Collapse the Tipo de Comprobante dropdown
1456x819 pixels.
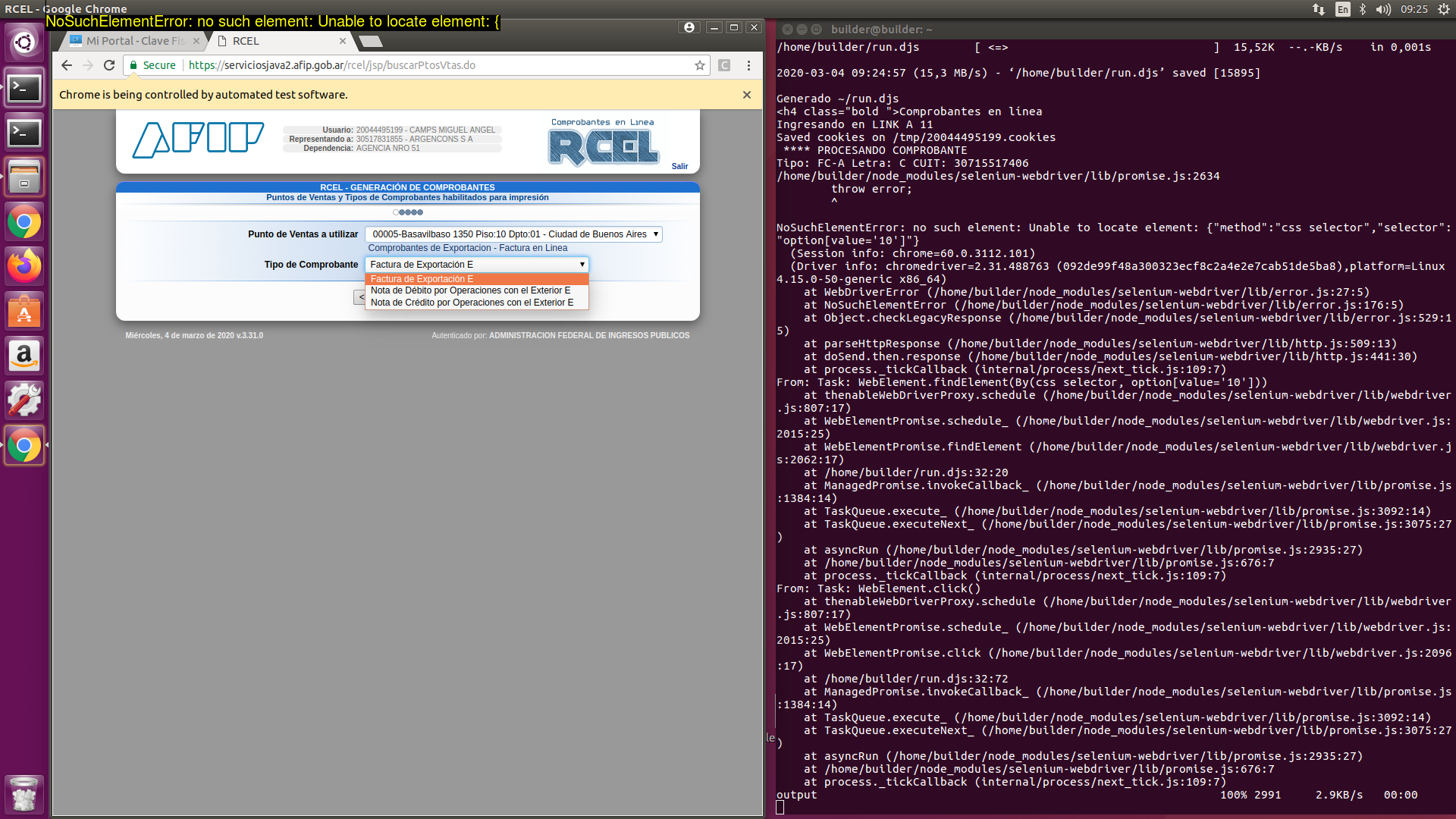tap(477, 265)
